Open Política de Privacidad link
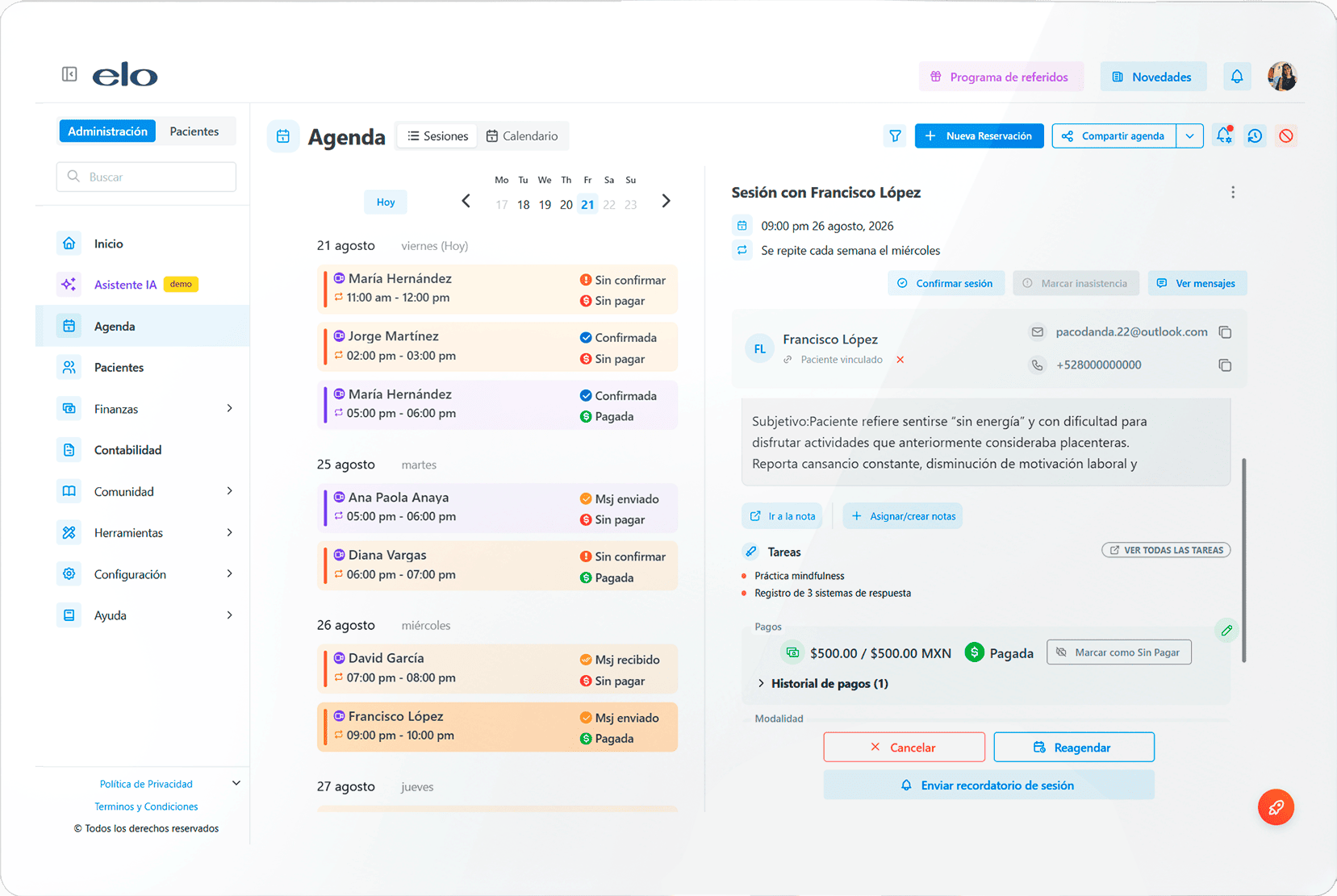Image resolution: width=1337 pixels, height=896 pixels. tap(146, 784)
